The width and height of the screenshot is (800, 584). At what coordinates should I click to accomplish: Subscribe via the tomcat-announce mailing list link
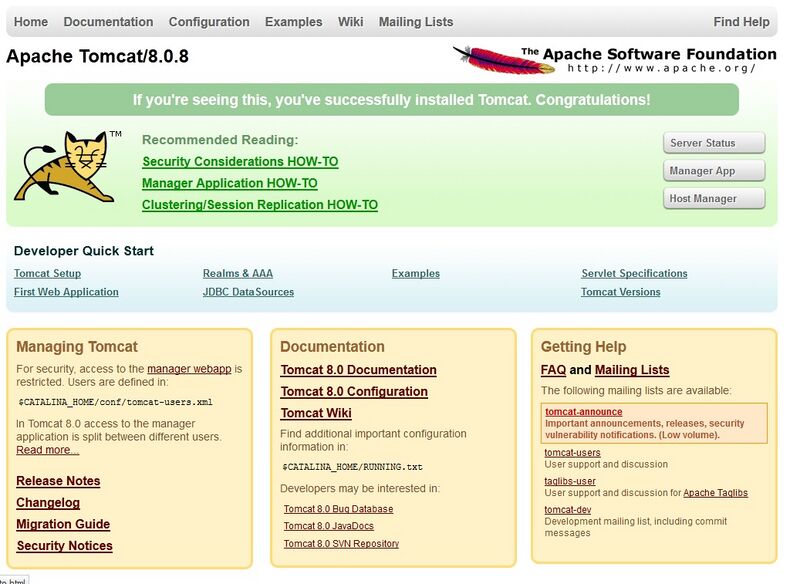point(582,411)
